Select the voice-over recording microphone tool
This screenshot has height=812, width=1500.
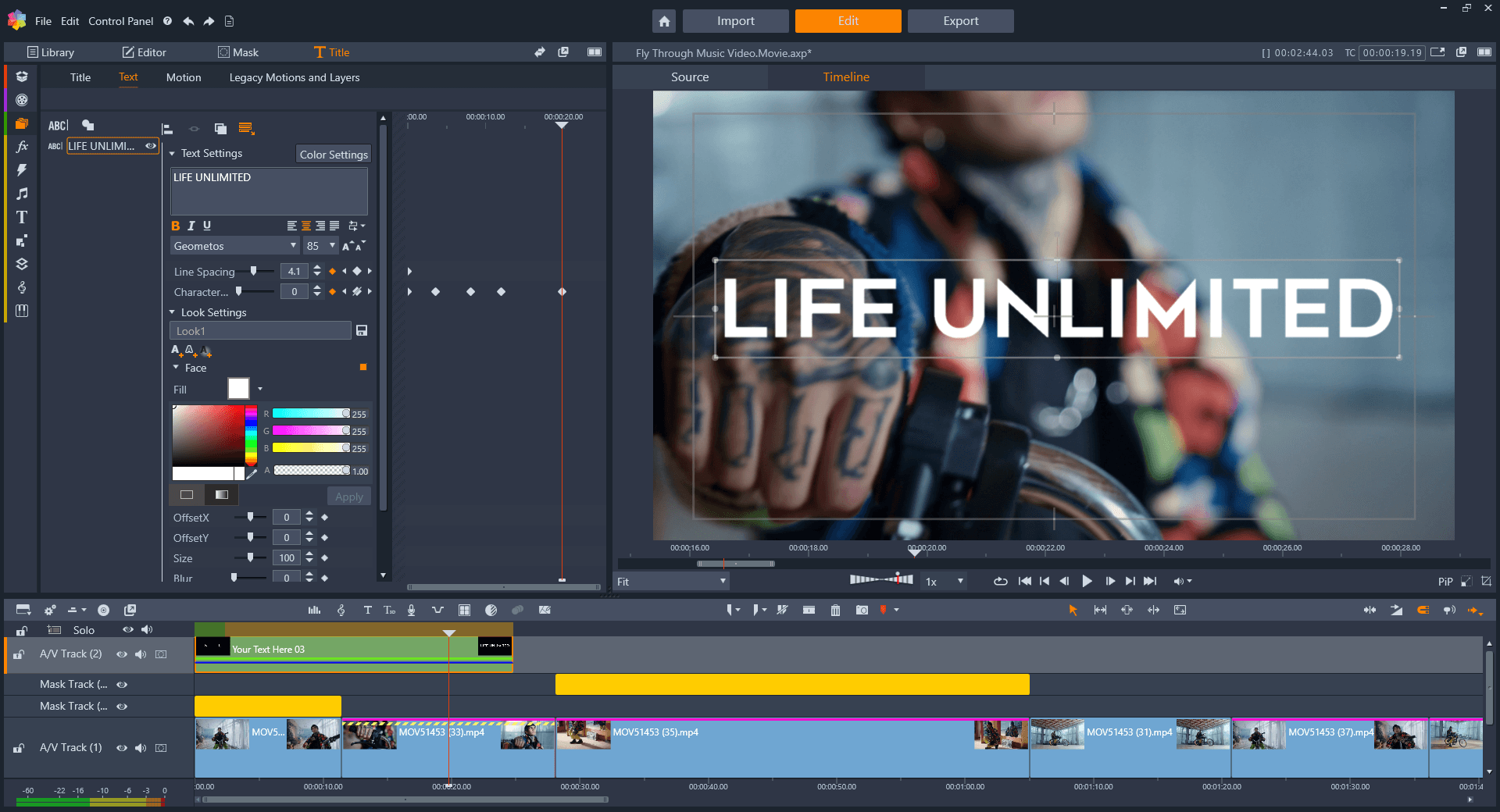411,610
